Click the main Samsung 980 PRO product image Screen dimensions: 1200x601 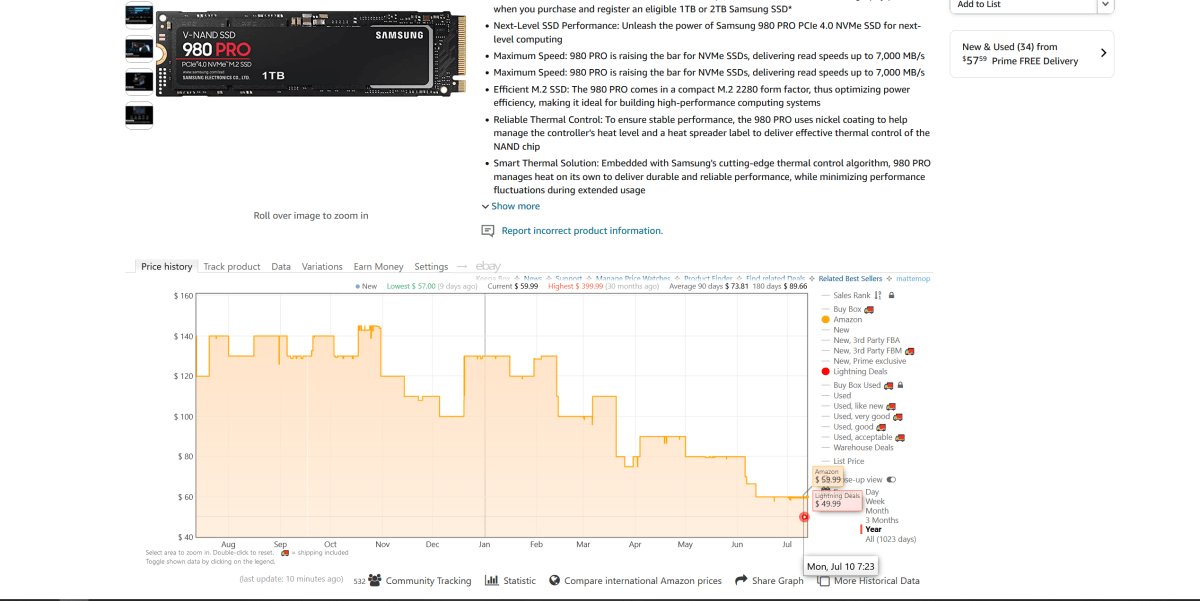311,56
